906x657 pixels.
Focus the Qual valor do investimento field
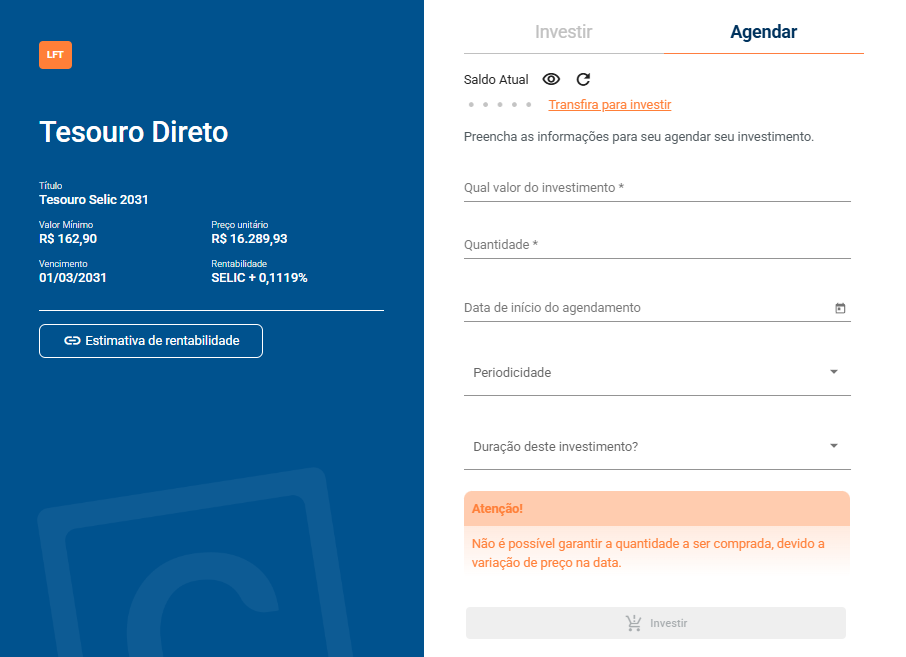coord(657,188)
